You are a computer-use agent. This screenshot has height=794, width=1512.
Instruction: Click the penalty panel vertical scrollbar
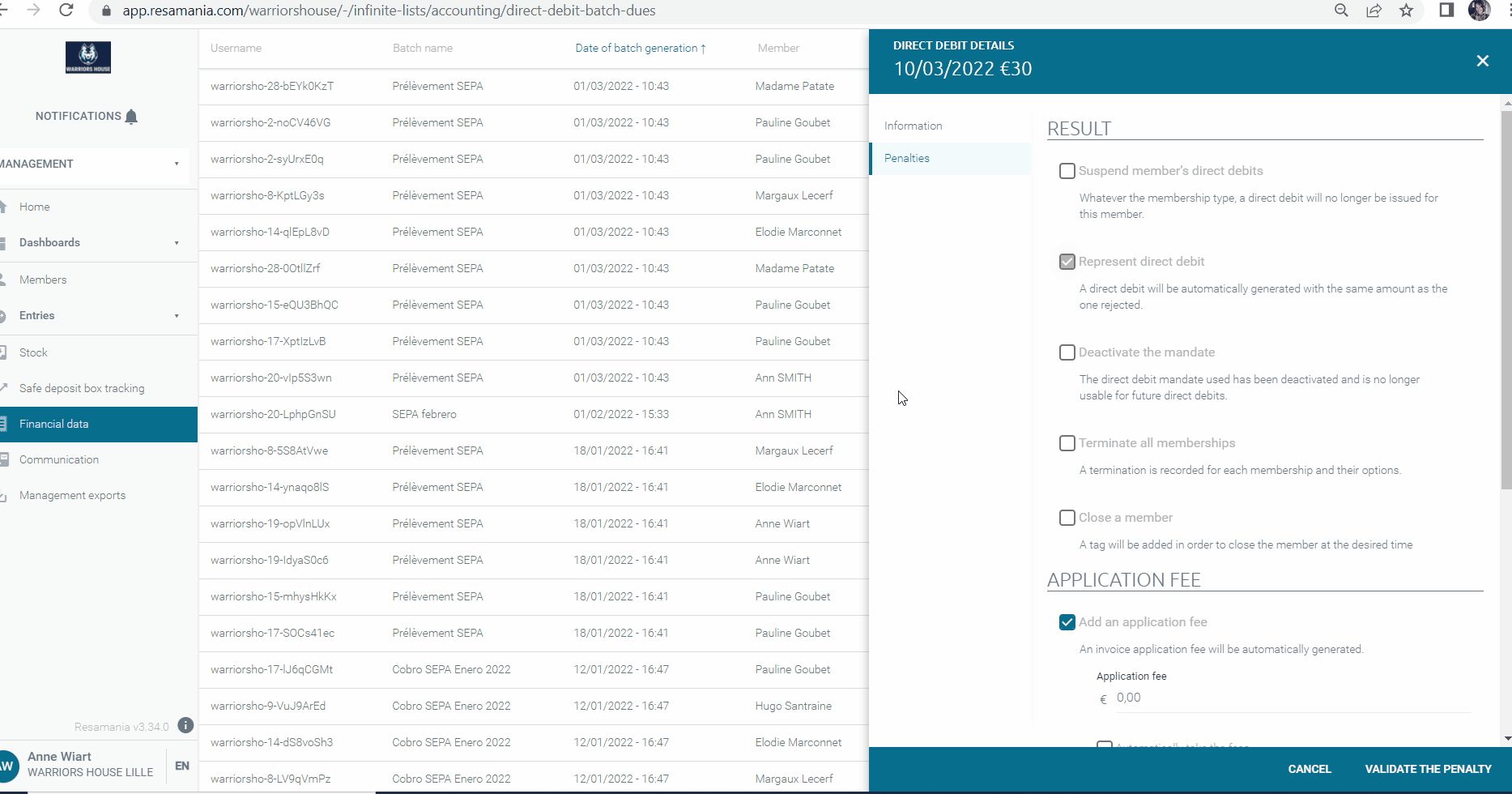tap(1506, 300)
